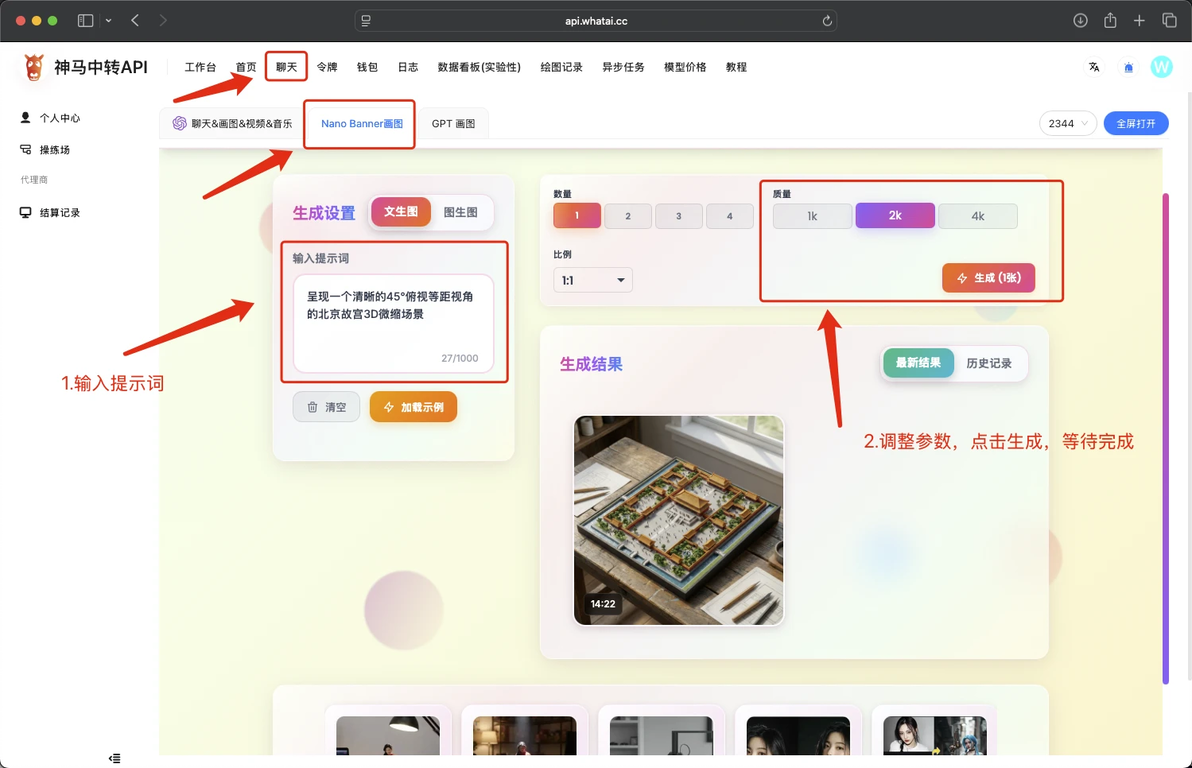This screenshot has width=1192, height=768.
Task: Set 数量 to 4
Action: tap(730, 216)
